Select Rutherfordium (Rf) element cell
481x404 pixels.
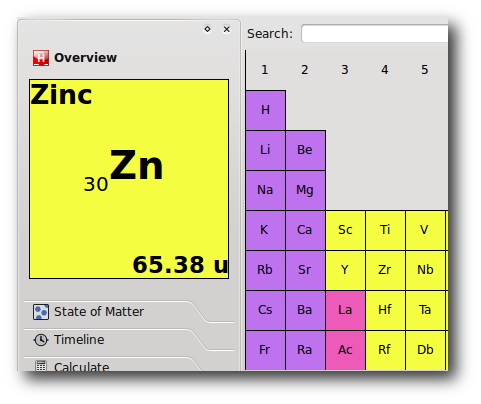[x=385, y=350]
